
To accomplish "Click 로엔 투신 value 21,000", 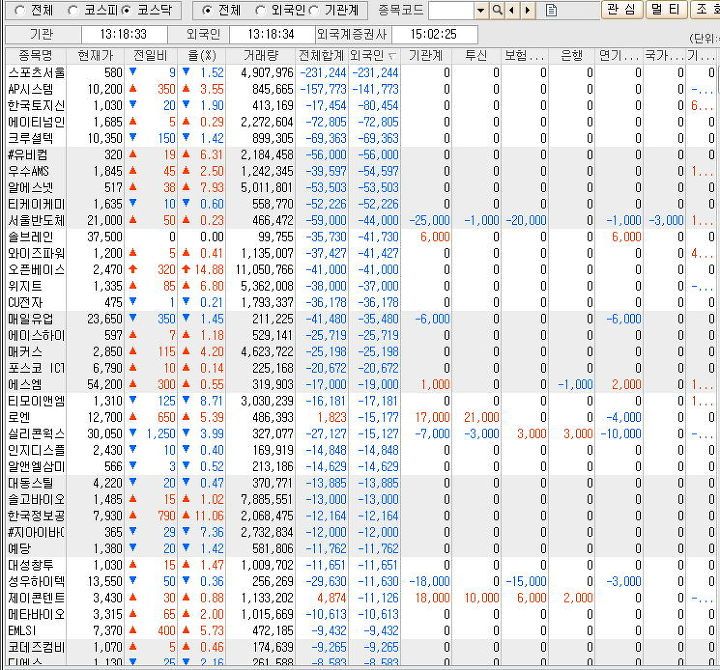I will coord(481,417).
